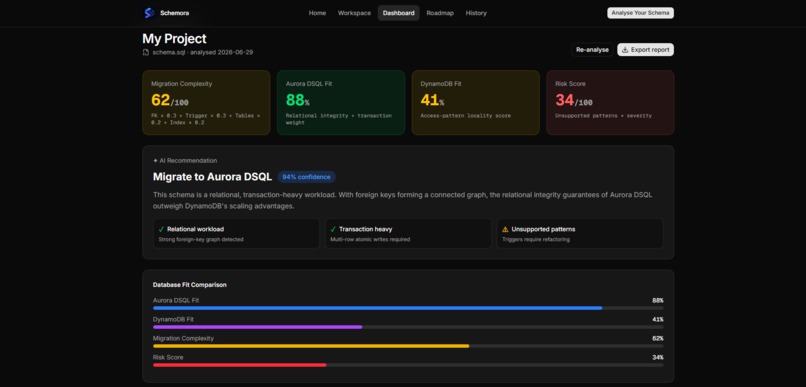Click the schema.sql file icon
Viewport: 806px width, 387px height.
[x=146, y=52]
